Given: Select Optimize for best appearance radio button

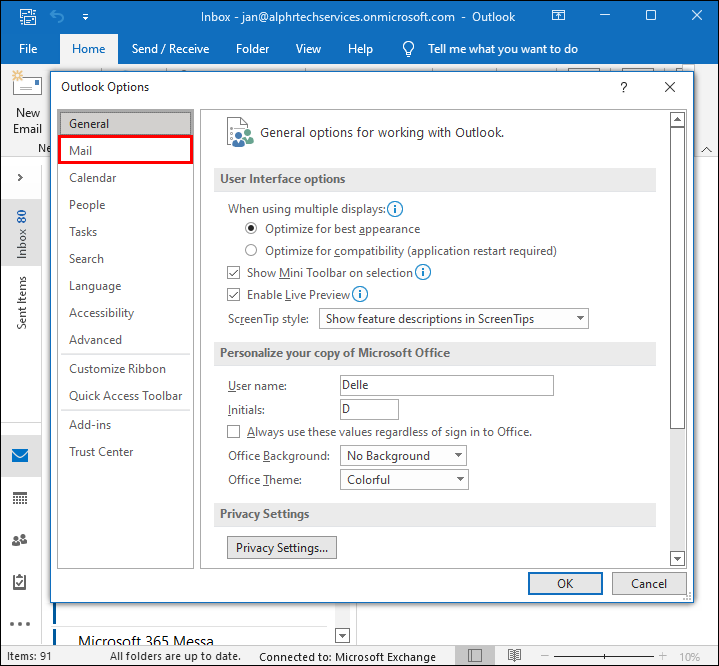Looking at the screenshot, I should click(x=251, y=228).
